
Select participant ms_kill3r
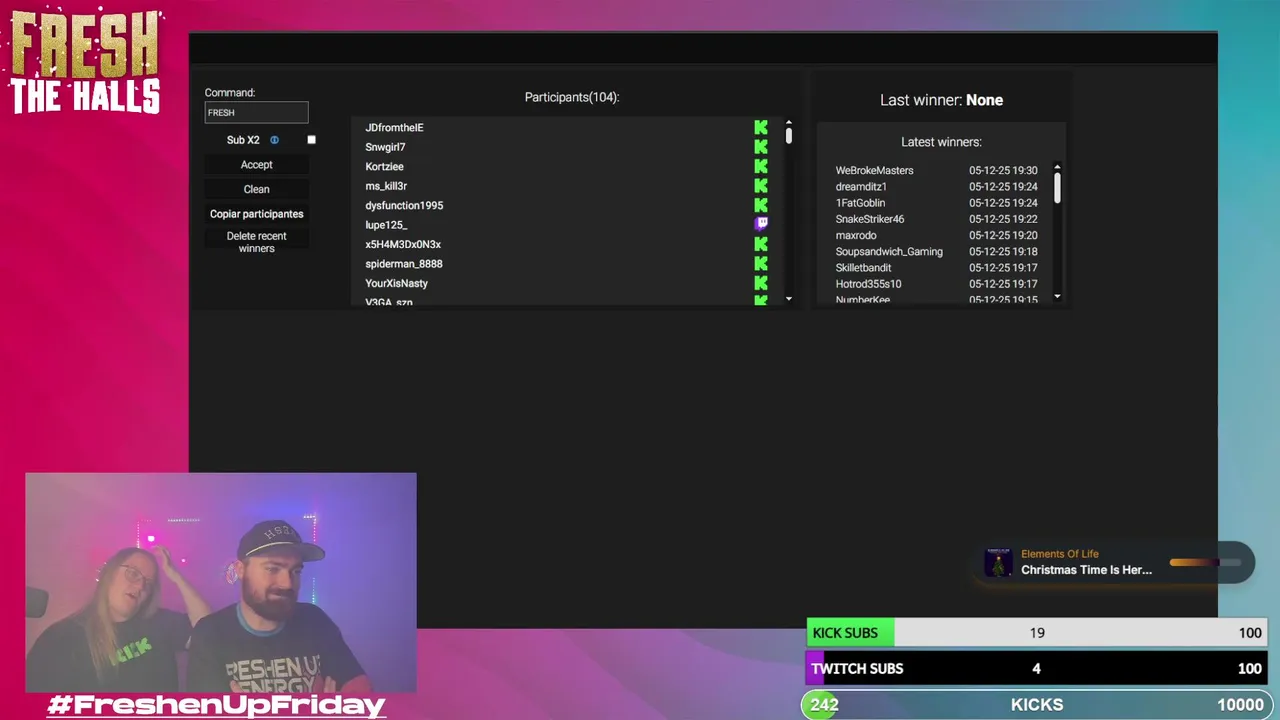386,186
